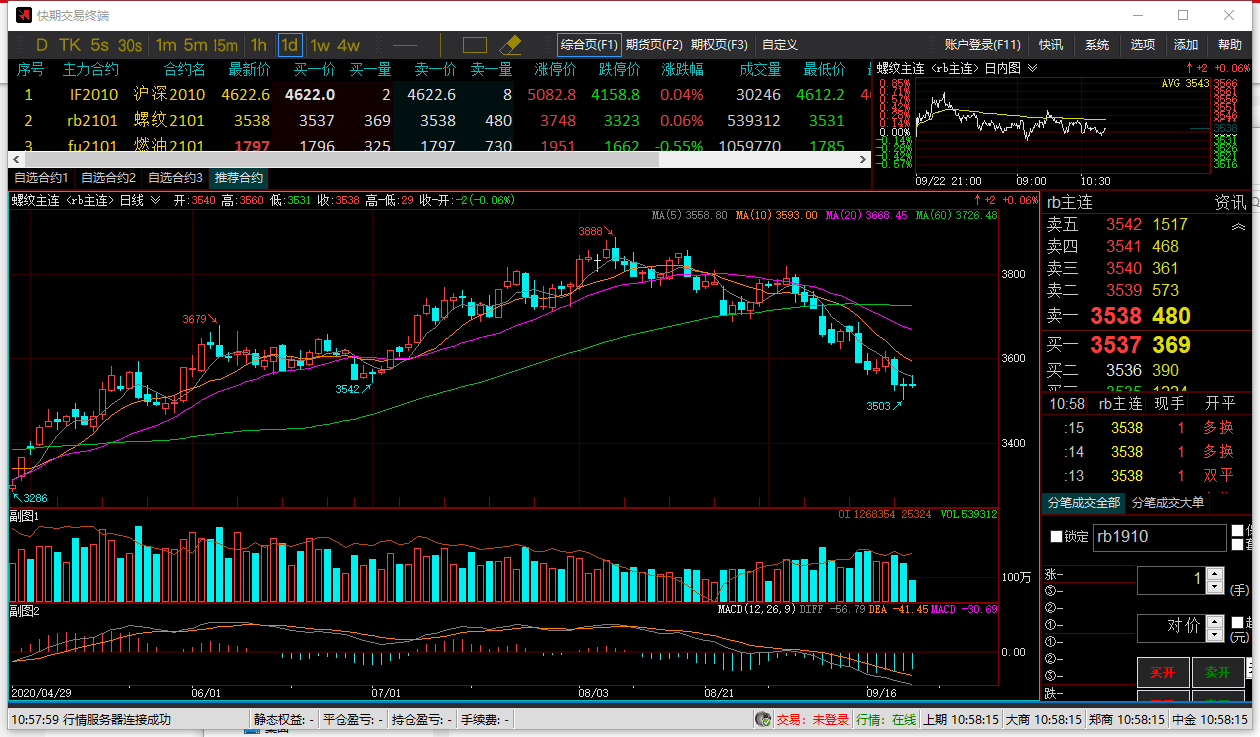Select the horizontal line drawing tool

[x=405, y=45]
